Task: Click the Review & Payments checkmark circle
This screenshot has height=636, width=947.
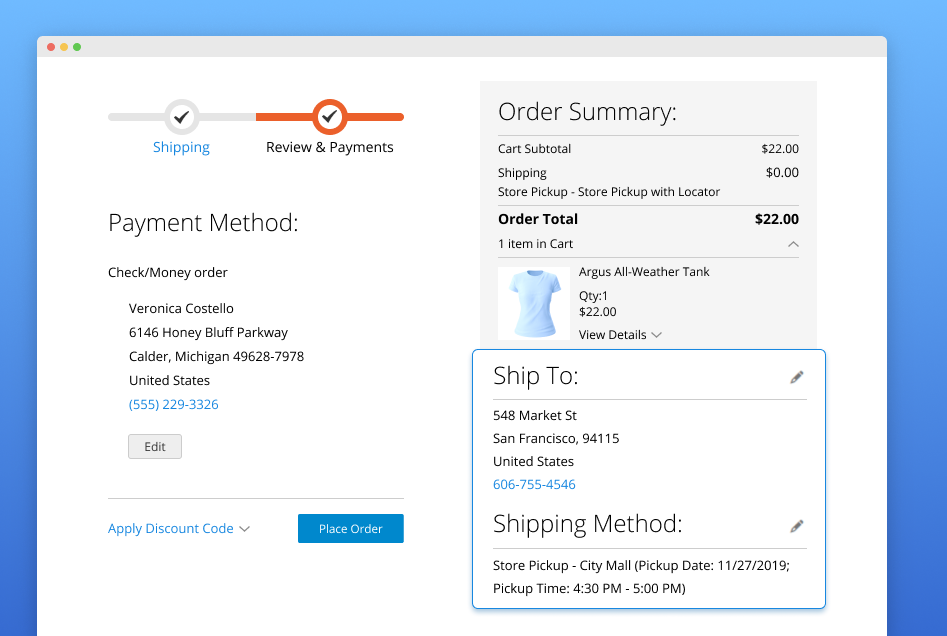Action: coord(329,117)
